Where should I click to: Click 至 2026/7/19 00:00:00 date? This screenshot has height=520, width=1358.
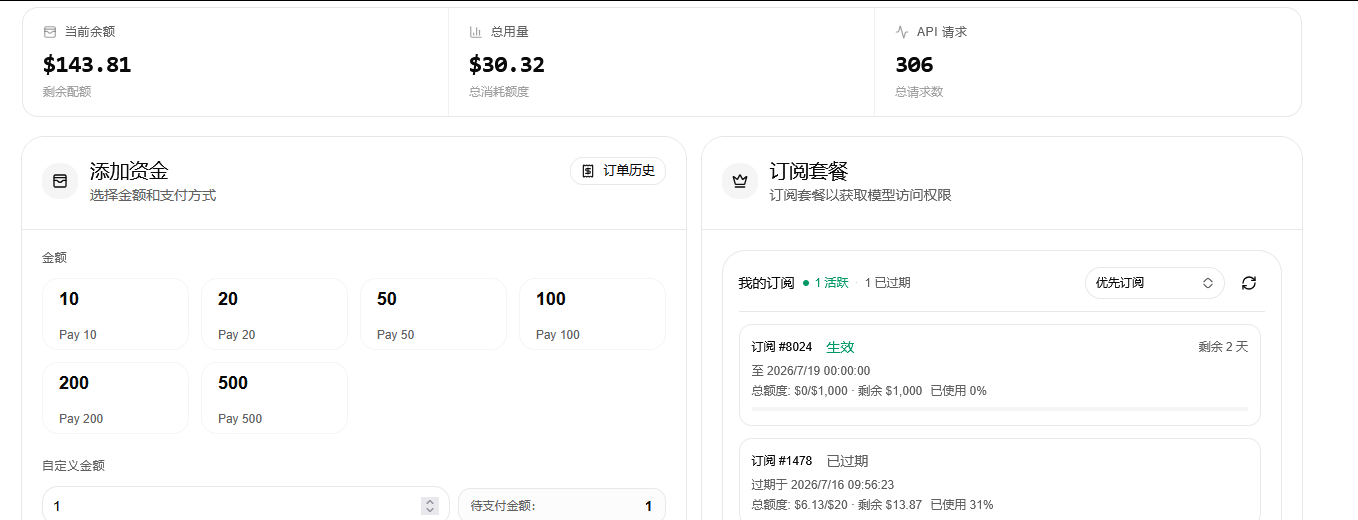pos(811,371)
